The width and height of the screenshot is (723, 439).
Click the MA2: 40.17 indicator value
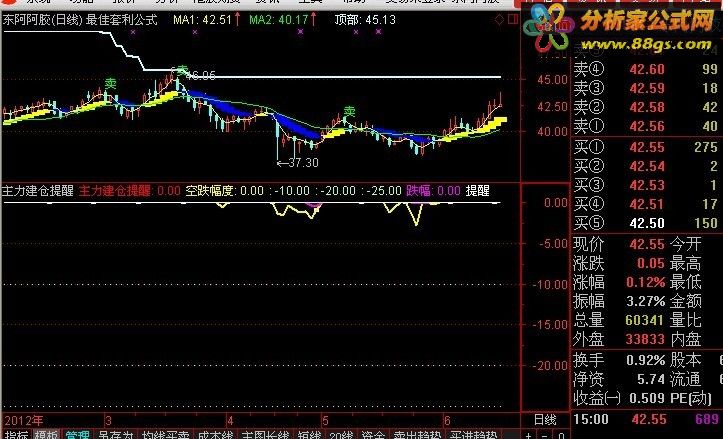pyautogui.click(x=279, y=20)
